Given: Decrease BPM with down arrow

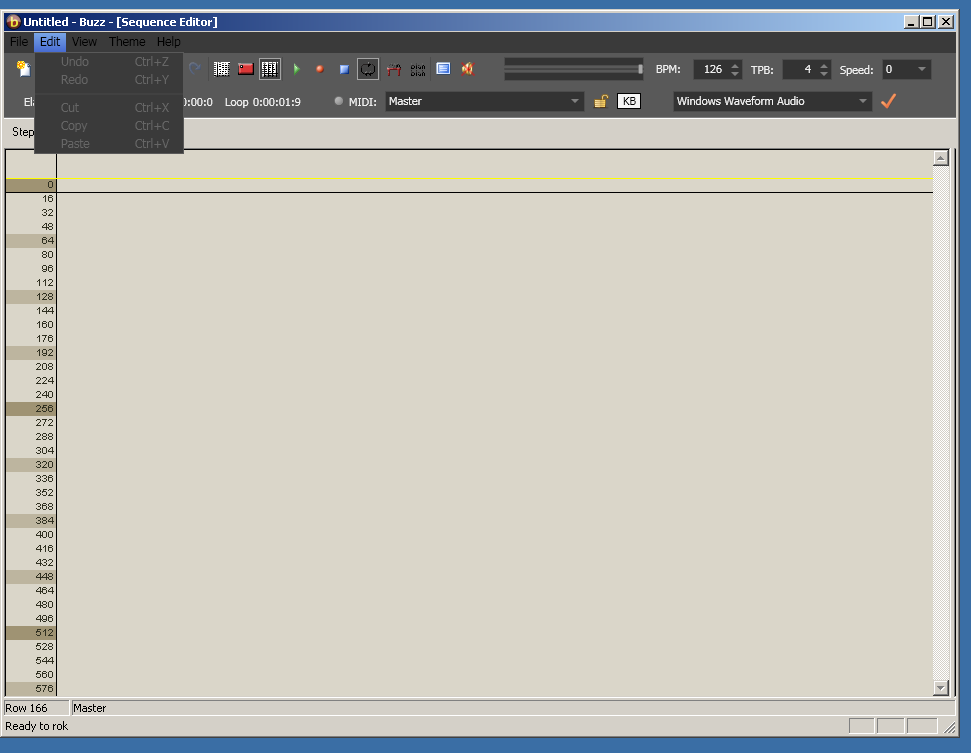Looking at the screenshot, I should 735,74.
